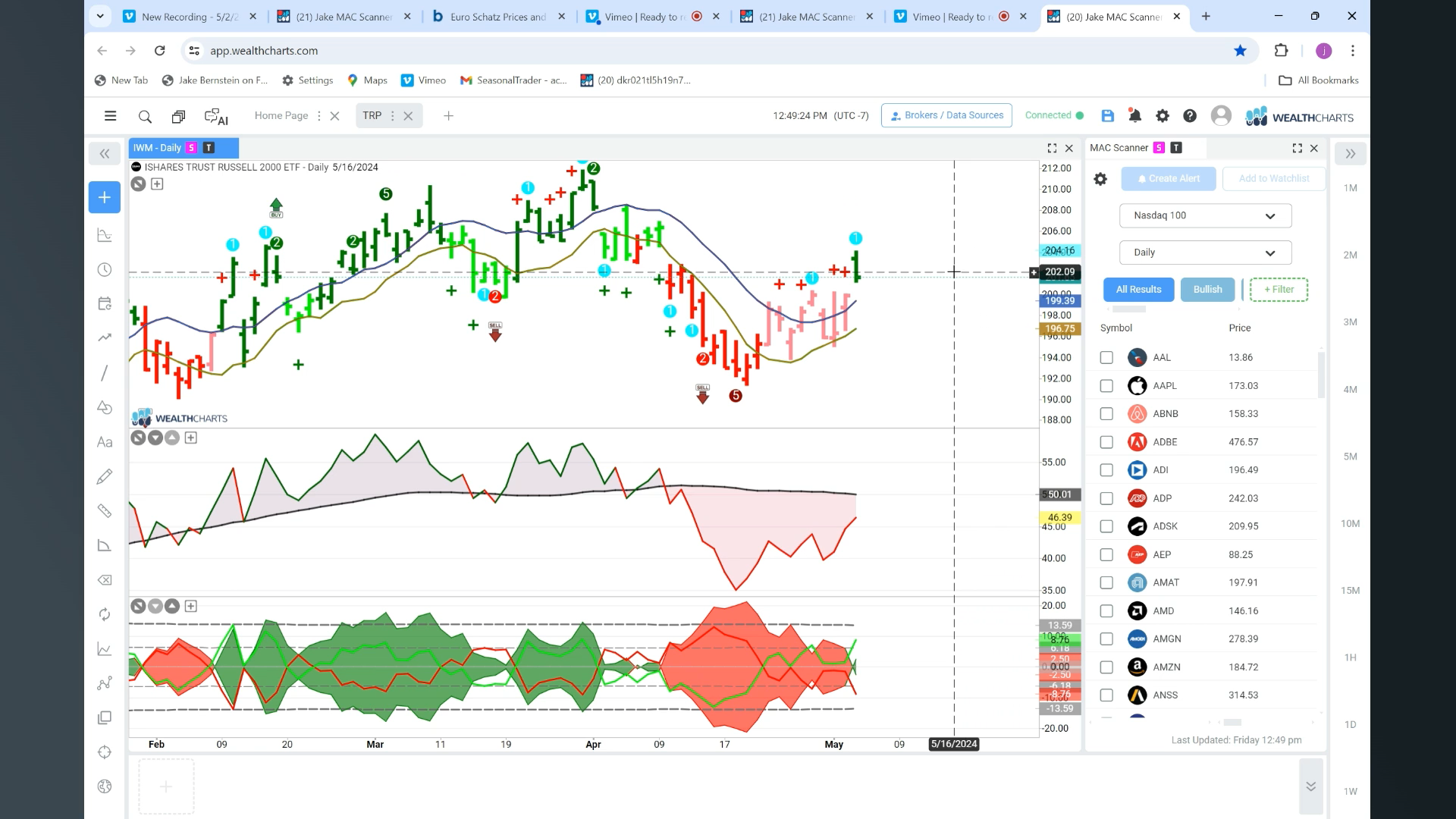The height and width of the screenshot is (819, 1456).
Task: Tick the AMAT checkbox
Action: pos(1106,582)
